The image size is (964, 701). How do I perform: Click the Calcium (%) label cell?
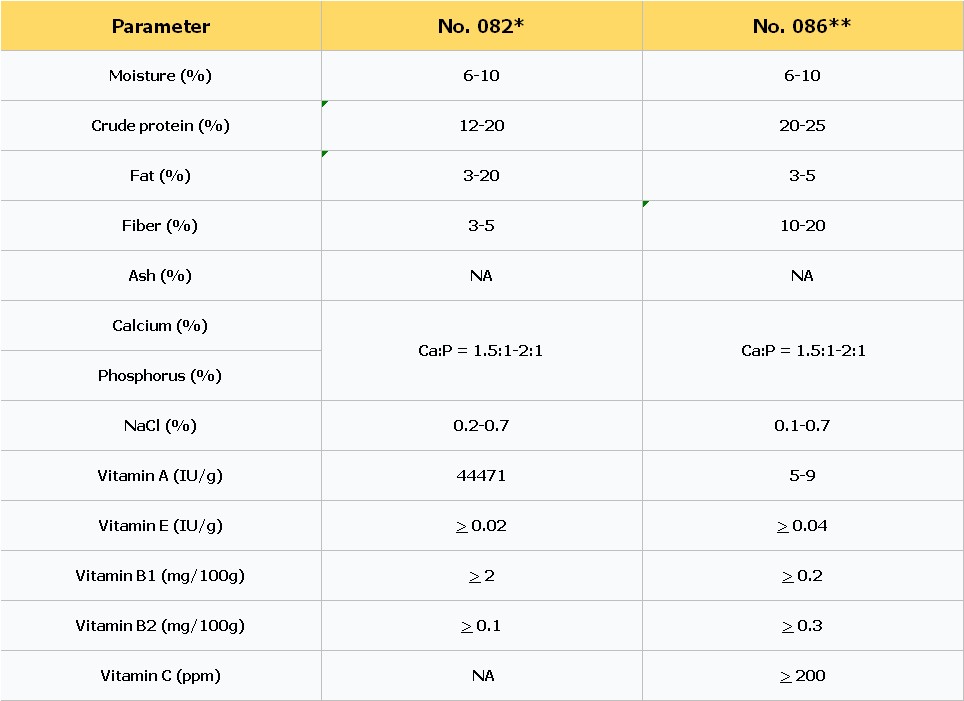click(160, 326)
